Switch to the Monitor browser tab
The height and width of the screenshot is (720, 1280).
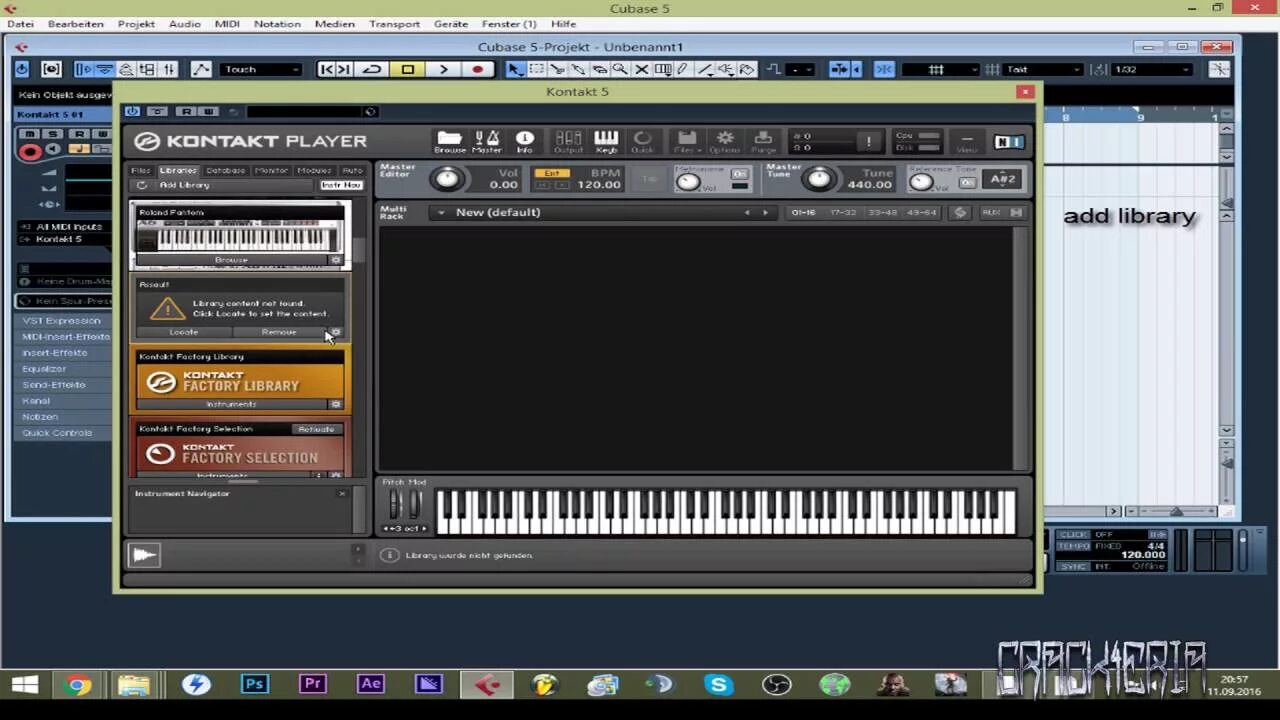pos(271,170)
